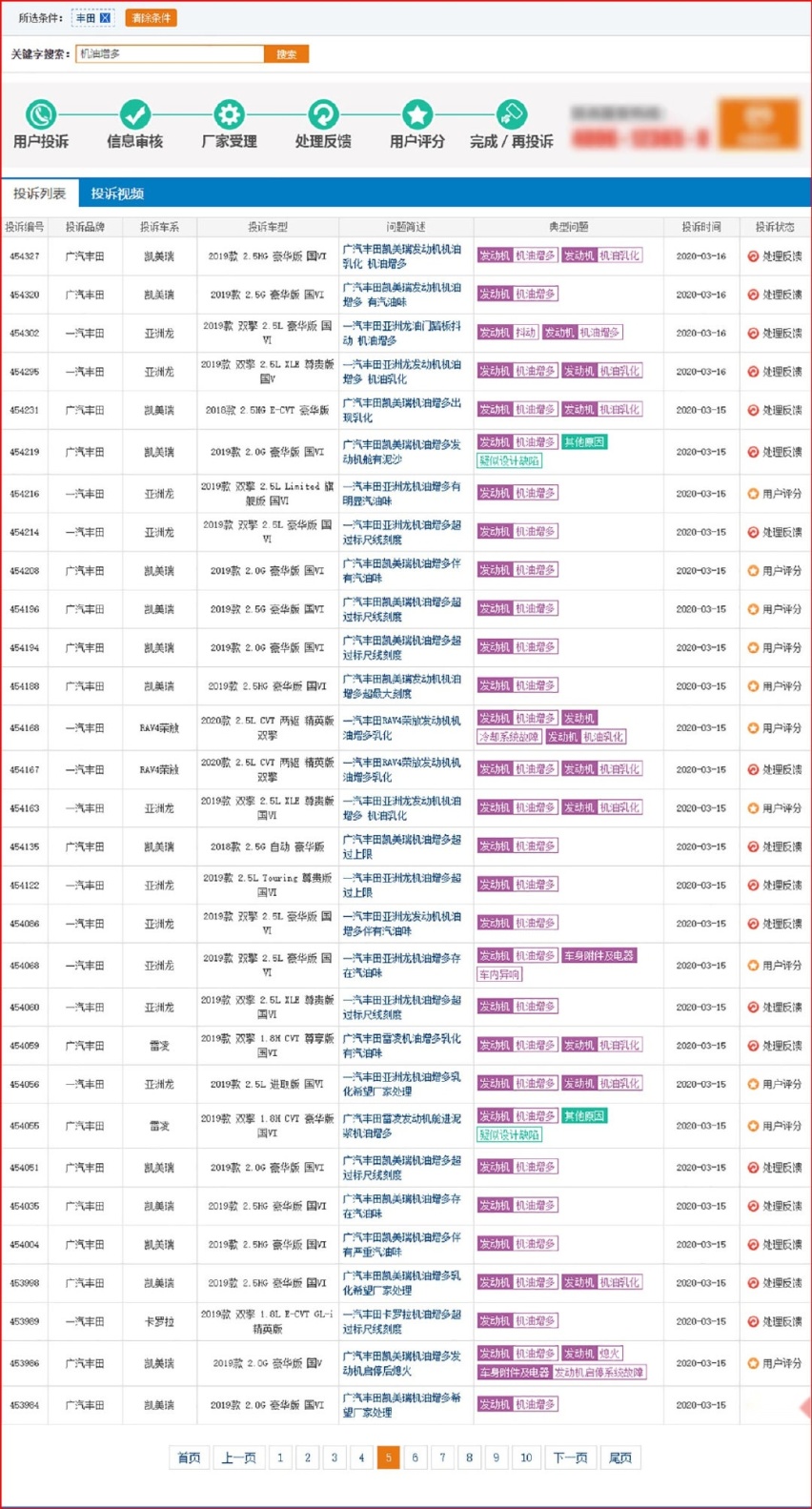The image size is (812, 1509).
Task: Click status icon for complaint 454214
Action: [x=753, y=532]
